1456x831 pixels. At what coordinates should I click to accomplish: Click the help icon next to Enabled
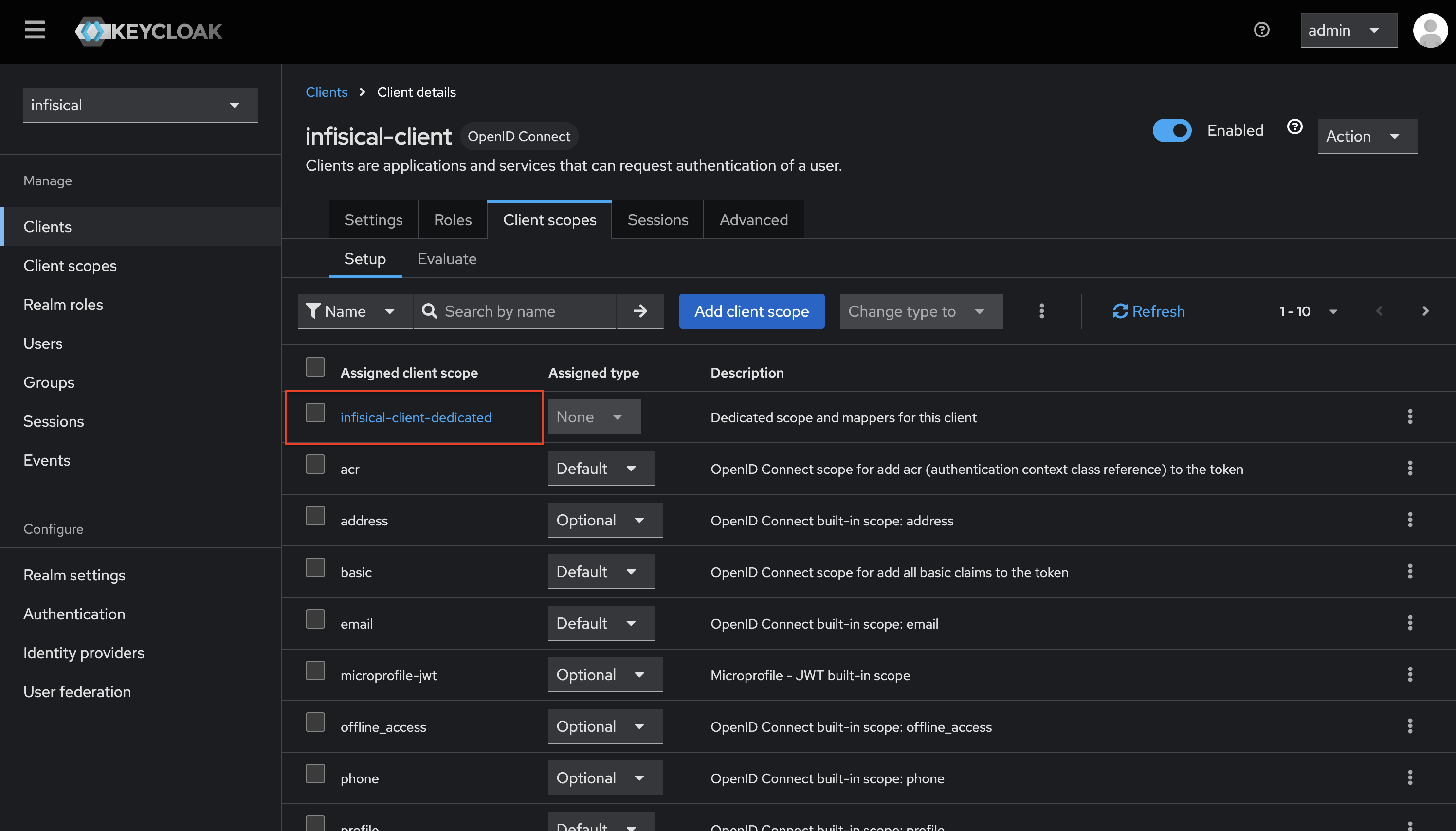(x=1294, y=126)
